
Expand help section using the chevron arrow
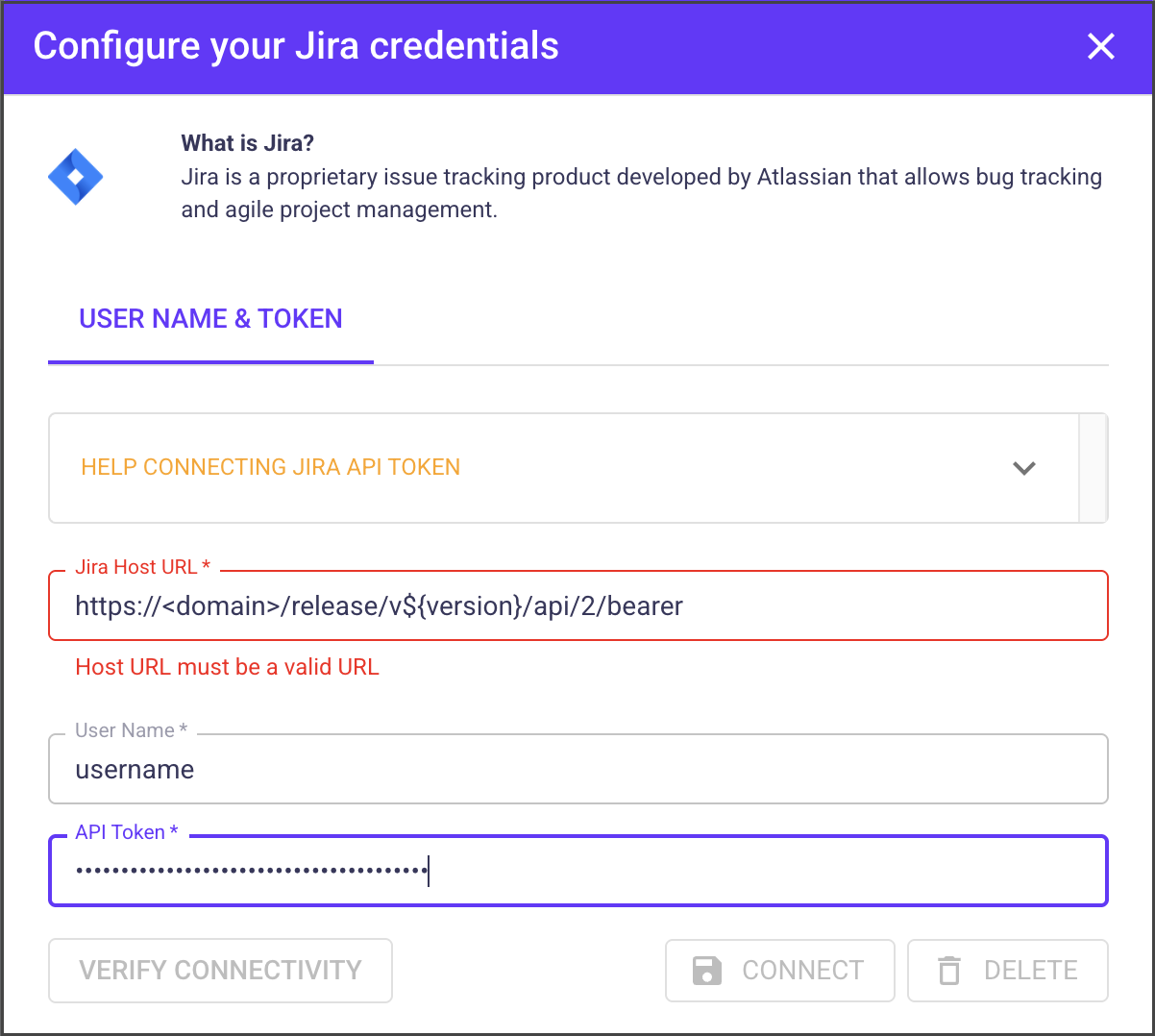point(1024,468)
